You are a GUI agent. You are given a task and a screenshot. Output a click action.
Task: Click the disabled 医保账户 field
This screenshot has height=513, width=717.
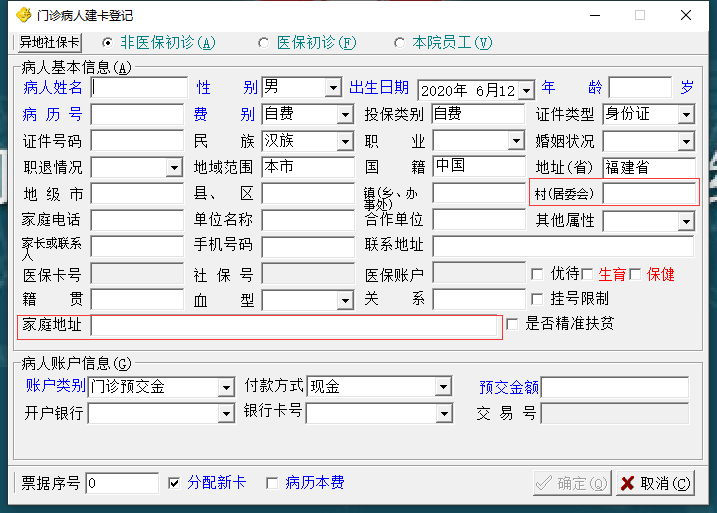(479, 273)
